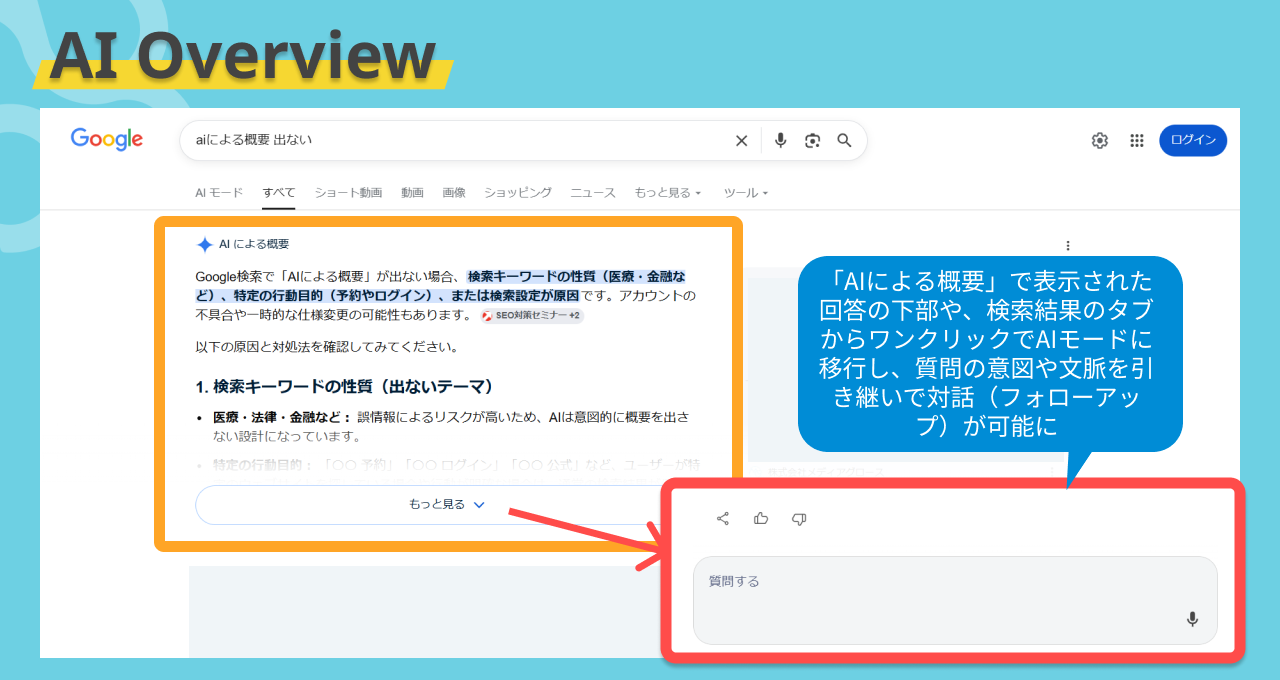Switch to the AI モード tab
1280x680 pixels.
[219, 193]
